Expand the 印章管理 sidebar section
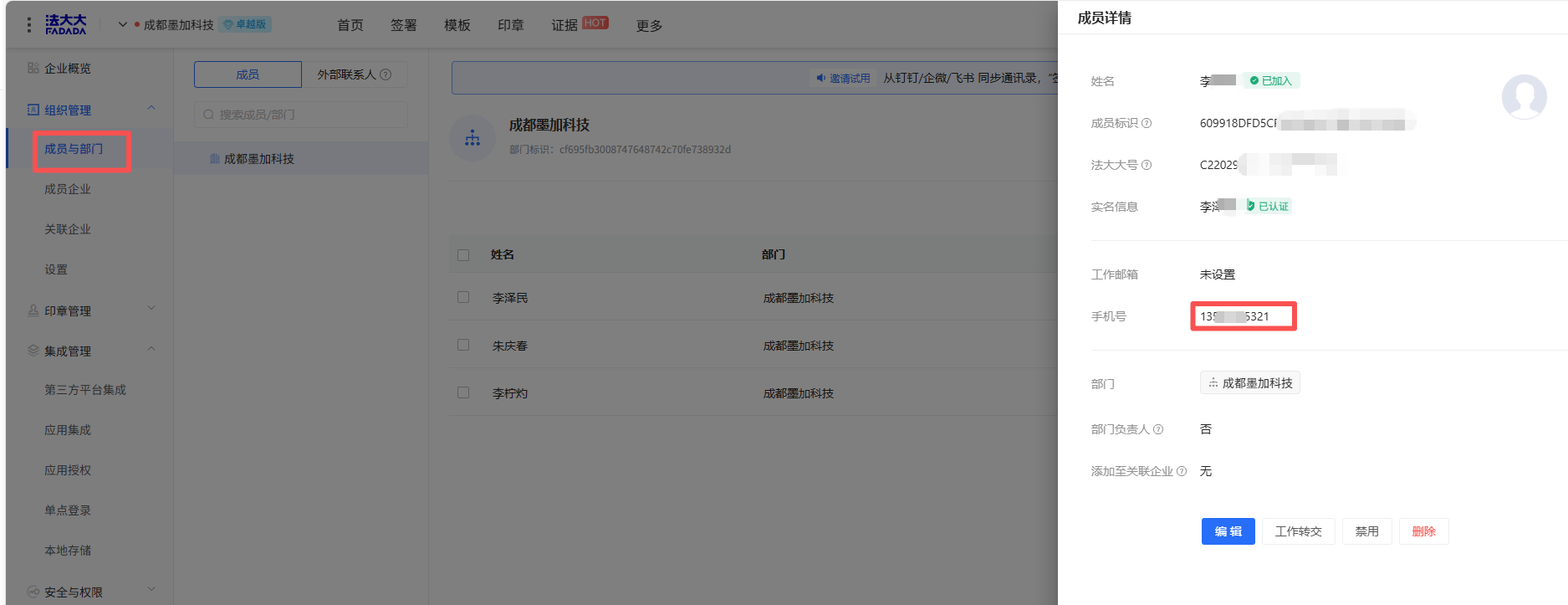The width and height of the screenshot is (1568, 605). [x=151, y=310]
